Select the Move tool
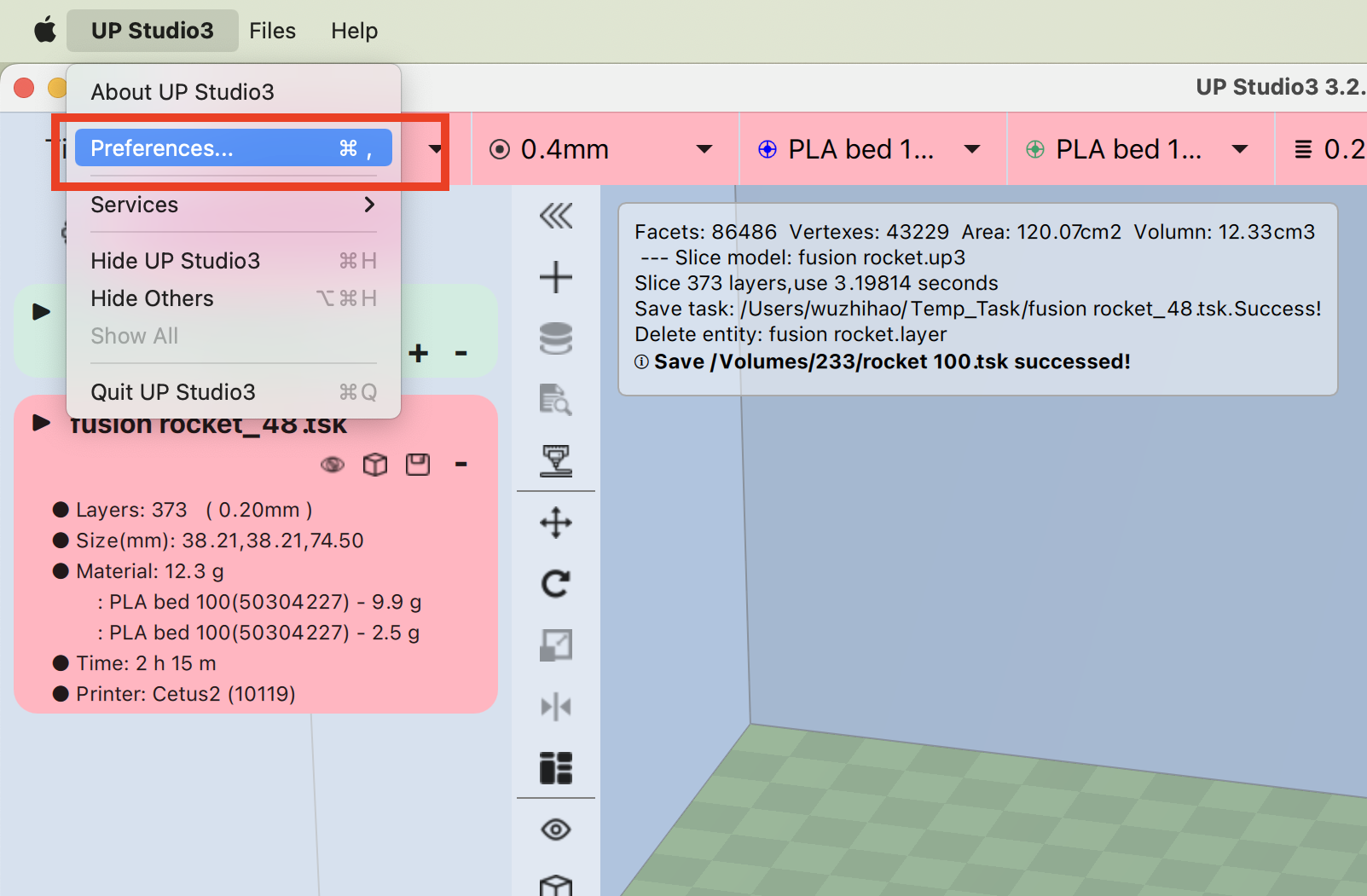The height and width of the screenshot is (896, 1367). pyautogui.click(x=556, y=523)
